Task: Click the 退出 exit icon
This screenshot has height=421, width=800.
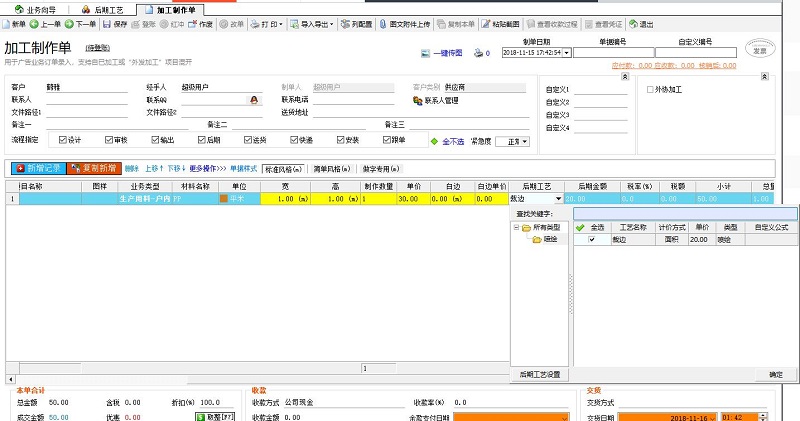Action: [x=633, y=24]
